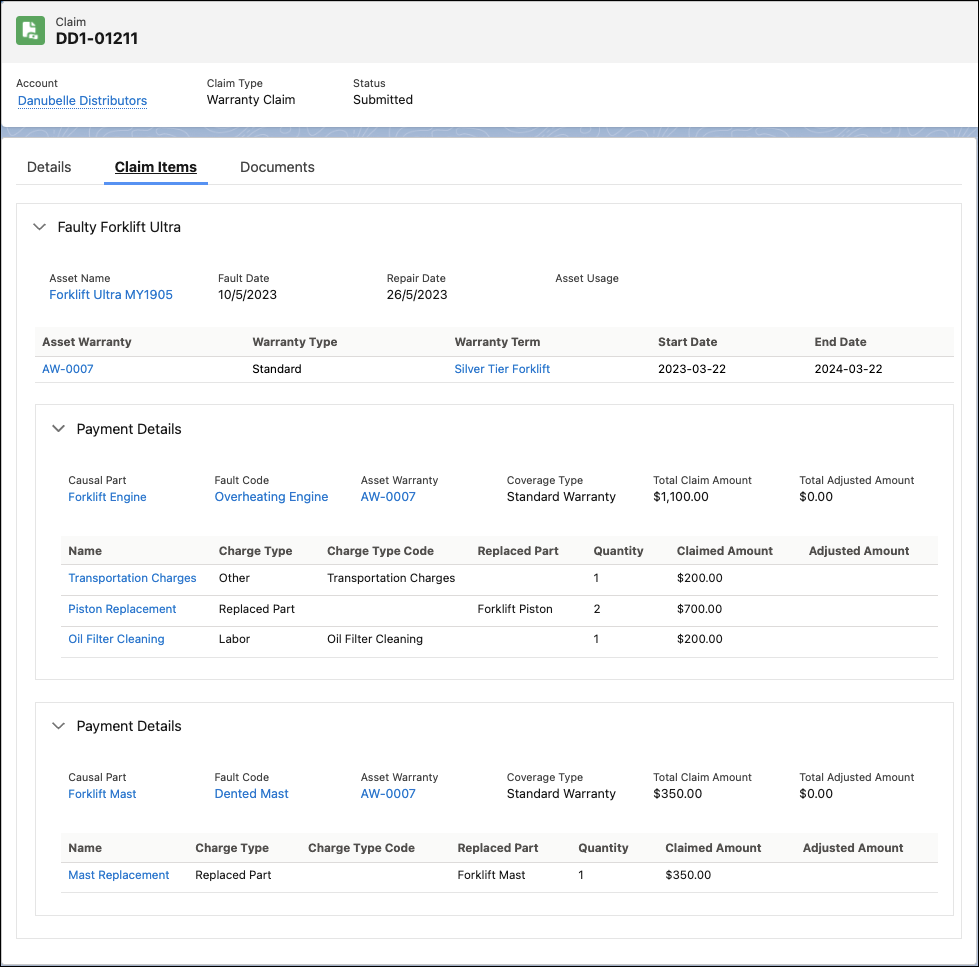Viewport: 979px width, 967px height.
Task: Open asset Forklift Ultra MY1905
Action: pos(110,294)
